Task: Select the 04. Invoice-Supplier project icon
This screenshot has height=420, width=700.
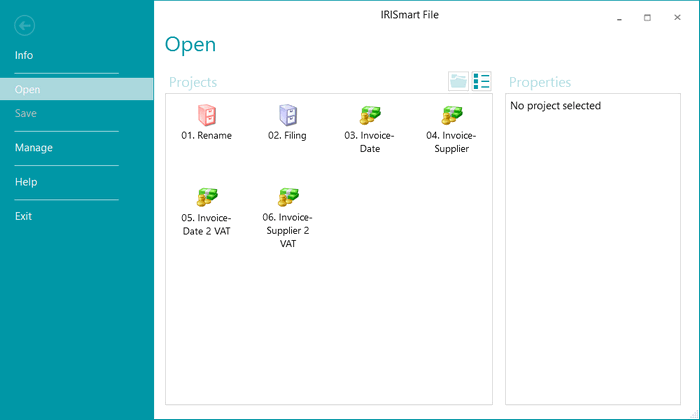Action: [x=451, y=115]
